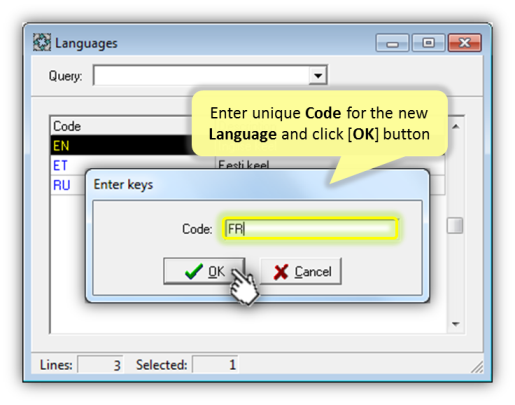Minimize the Languages window
Screen dimensions: 515x405
click(x=392, y=43)
